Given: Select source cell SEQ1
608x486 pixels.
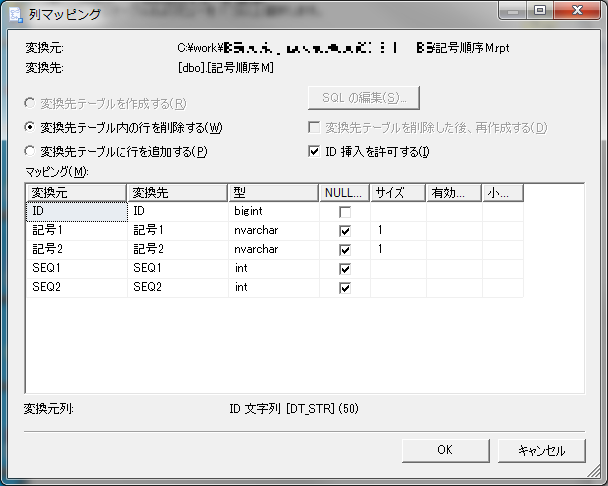Looking at the screenshot, I should coord(77,268).
